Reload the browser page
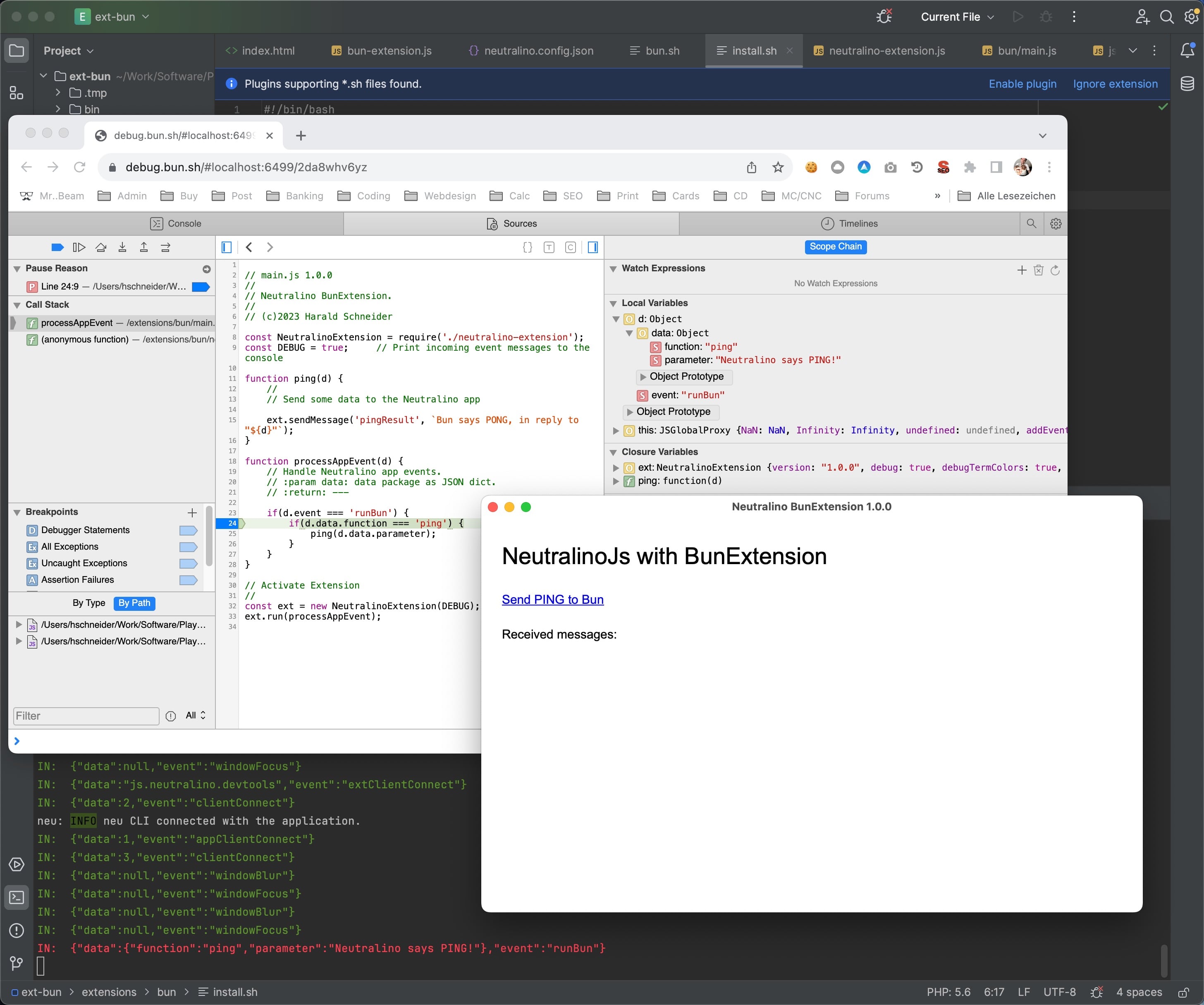The height and width of the screenshot is (1005, 1204). (80, 167)
